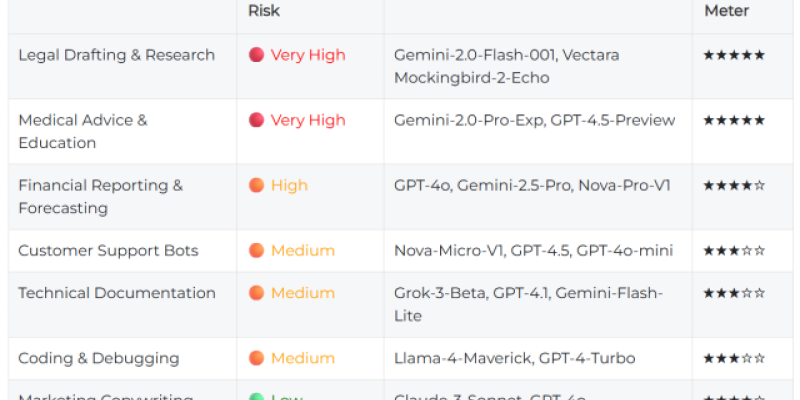Click orange risk dot for Customer Support Bots
The height and width of the screenshot is (400, 800).
point(256,251)
